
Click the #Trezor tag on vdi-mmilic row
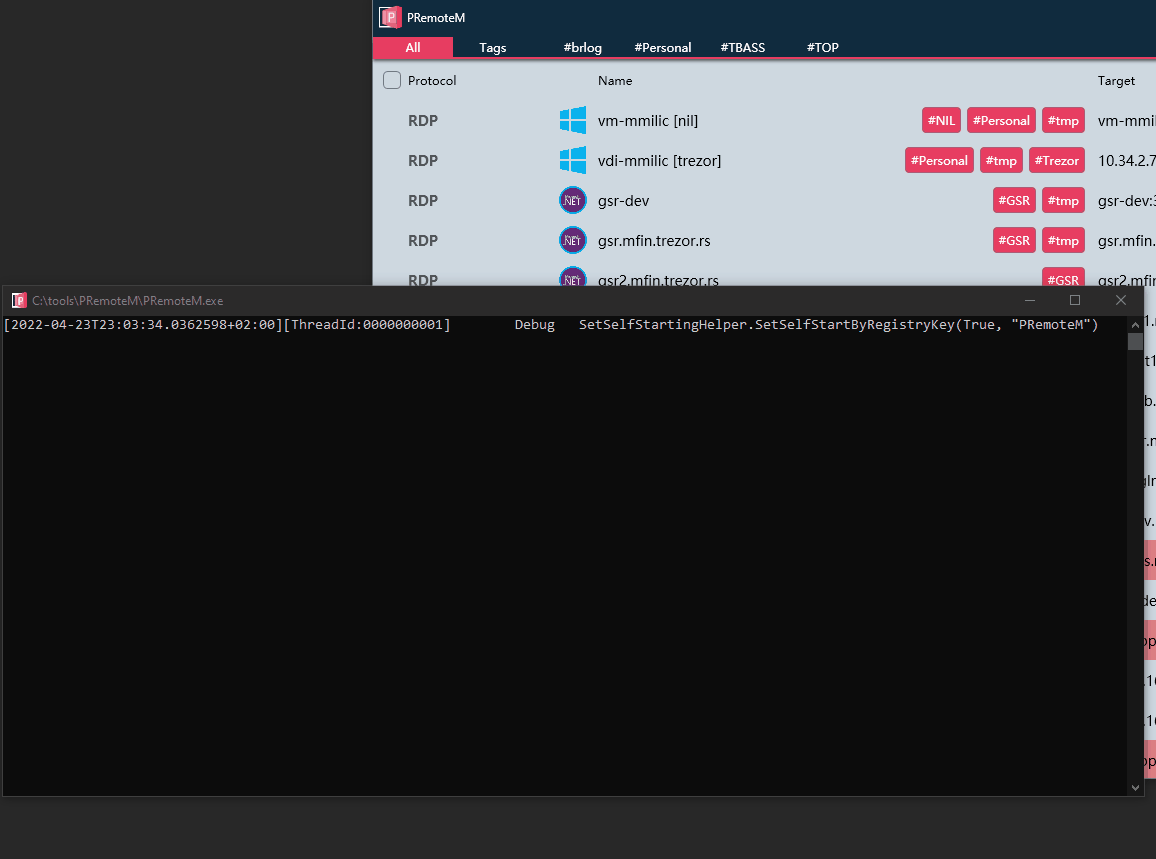(x=1056, y=160)
